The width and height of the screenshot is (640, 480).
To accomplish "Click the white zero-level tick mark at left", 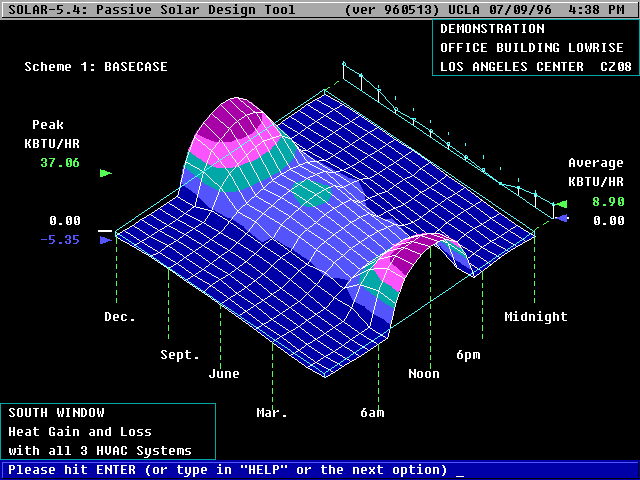I will click(x=105, y=231).
